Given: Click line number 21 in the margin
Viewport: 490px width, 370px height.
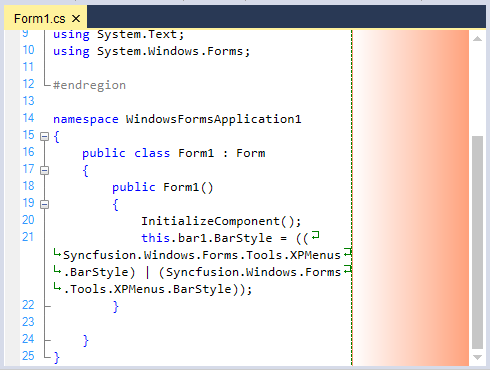Looking at the screenshot, I should (28, 237).
